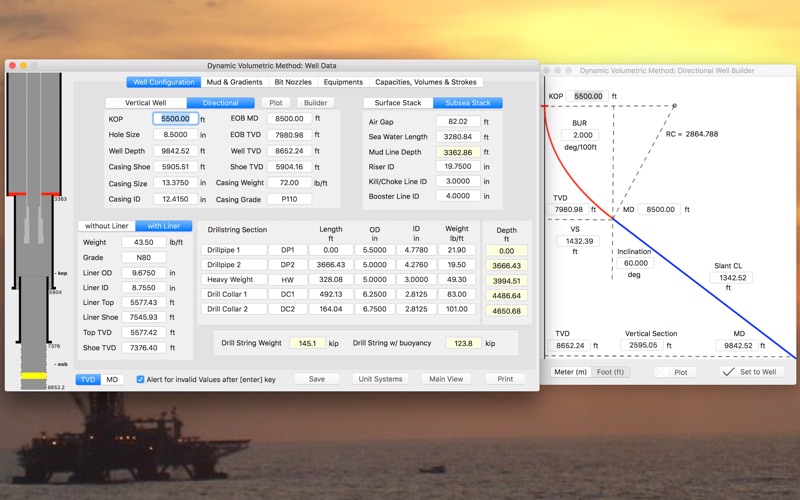
Task: Click the Drill String Weight value
Action: tap(307, 343)
